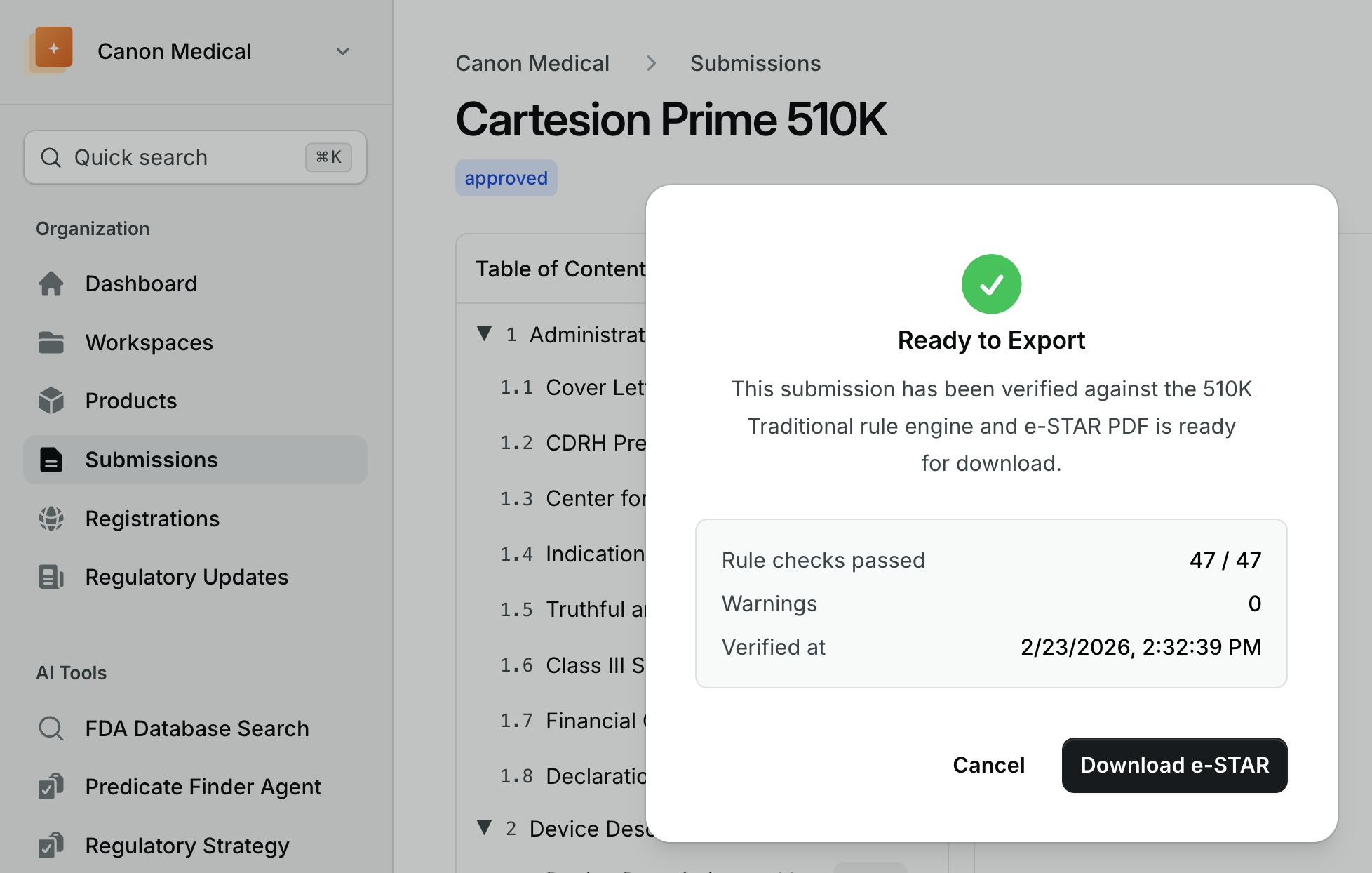Click the Workspaces folder icon
The width and height of the screenshot is (1372, 873).
click(51, 342)
